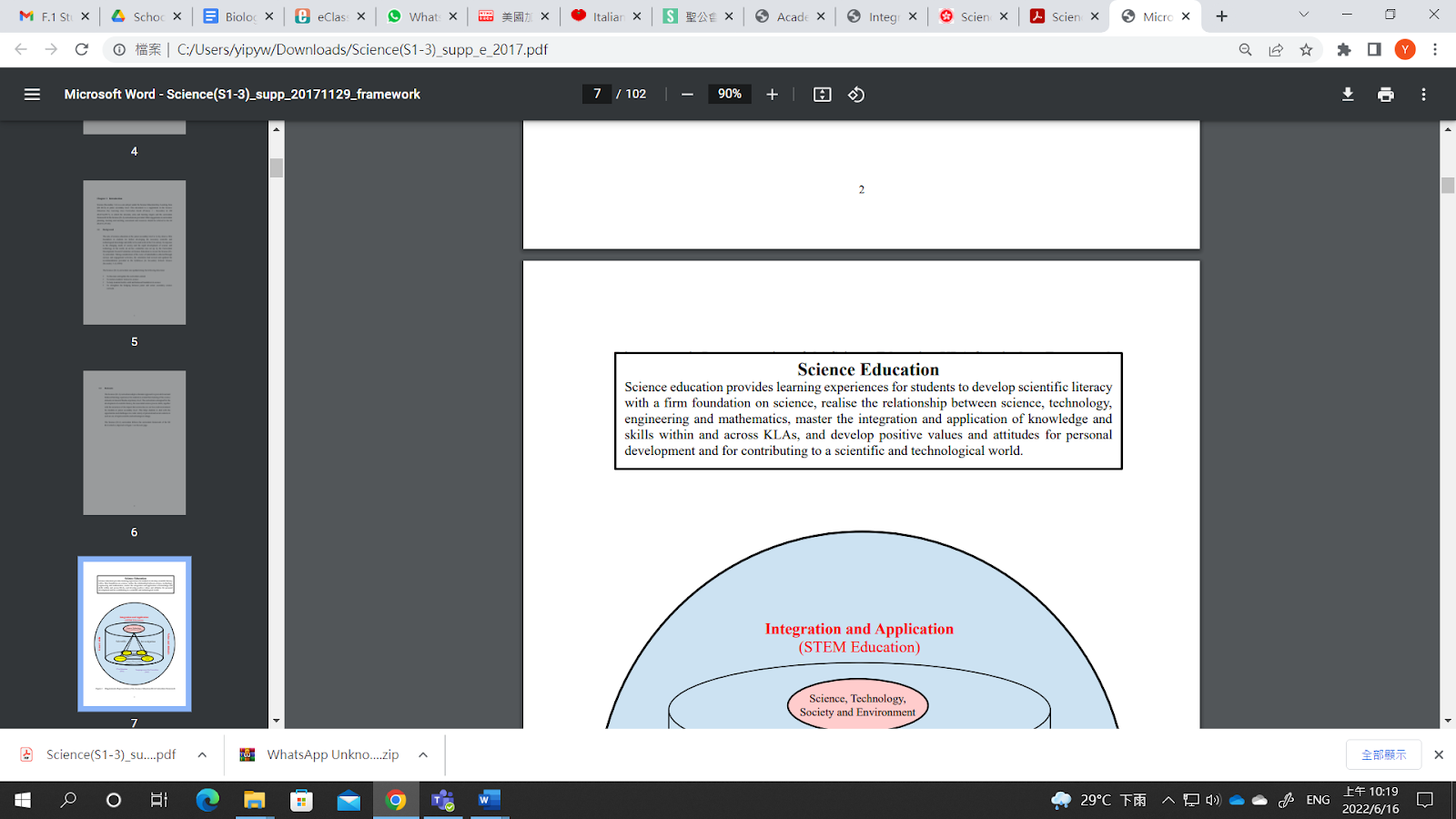1456x819 pixels.
Task: Reload the current page
Action: pyautogui.click(x=82, y=49)
